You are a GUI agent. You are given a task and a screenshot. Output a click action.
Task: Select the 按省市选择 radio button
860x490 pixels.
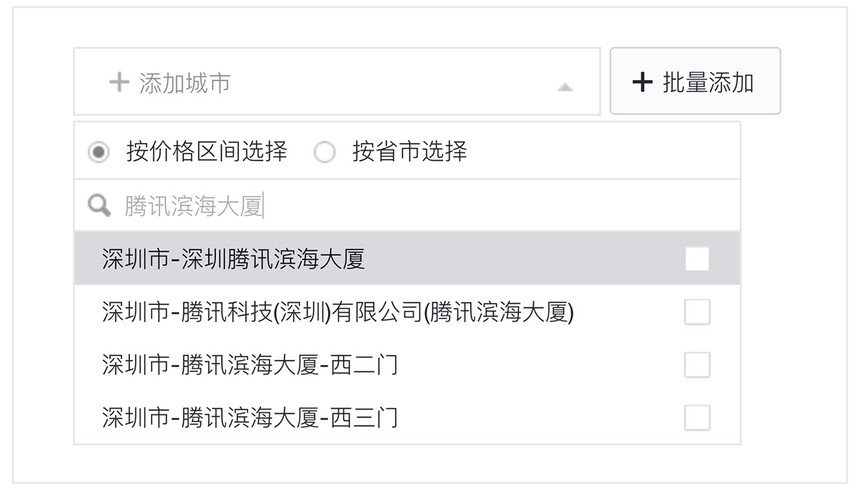tap(324, 151)
